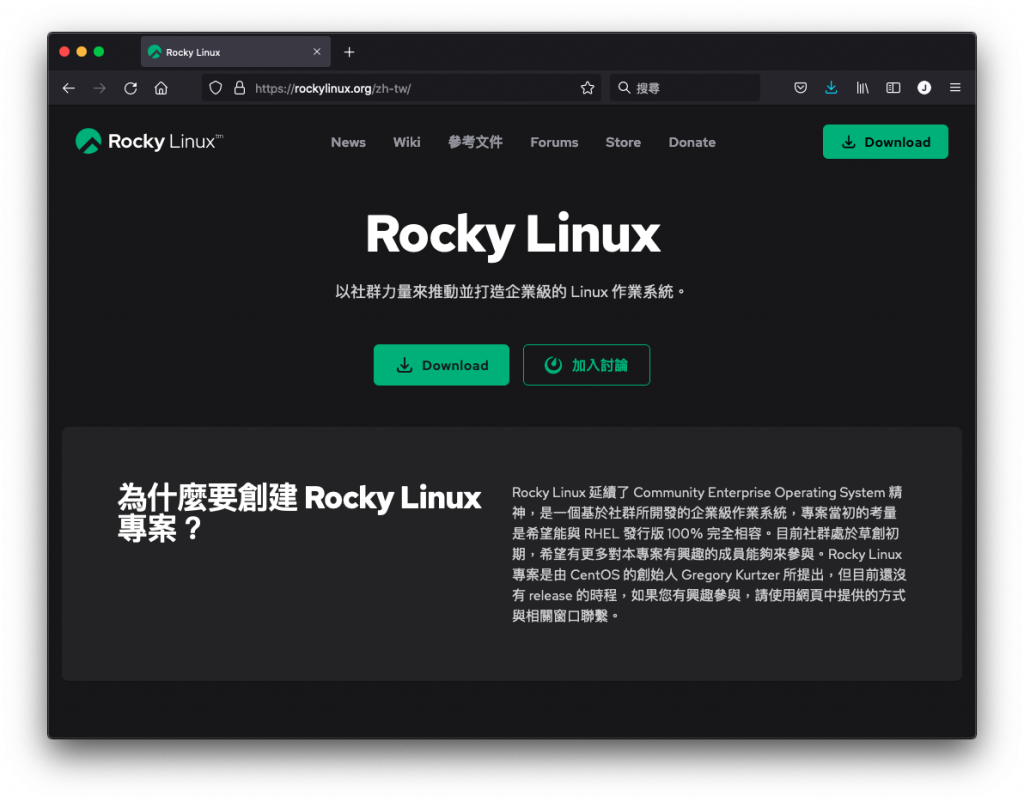
Task: Open the Firefox Library icon
Action: pos(862,88)
